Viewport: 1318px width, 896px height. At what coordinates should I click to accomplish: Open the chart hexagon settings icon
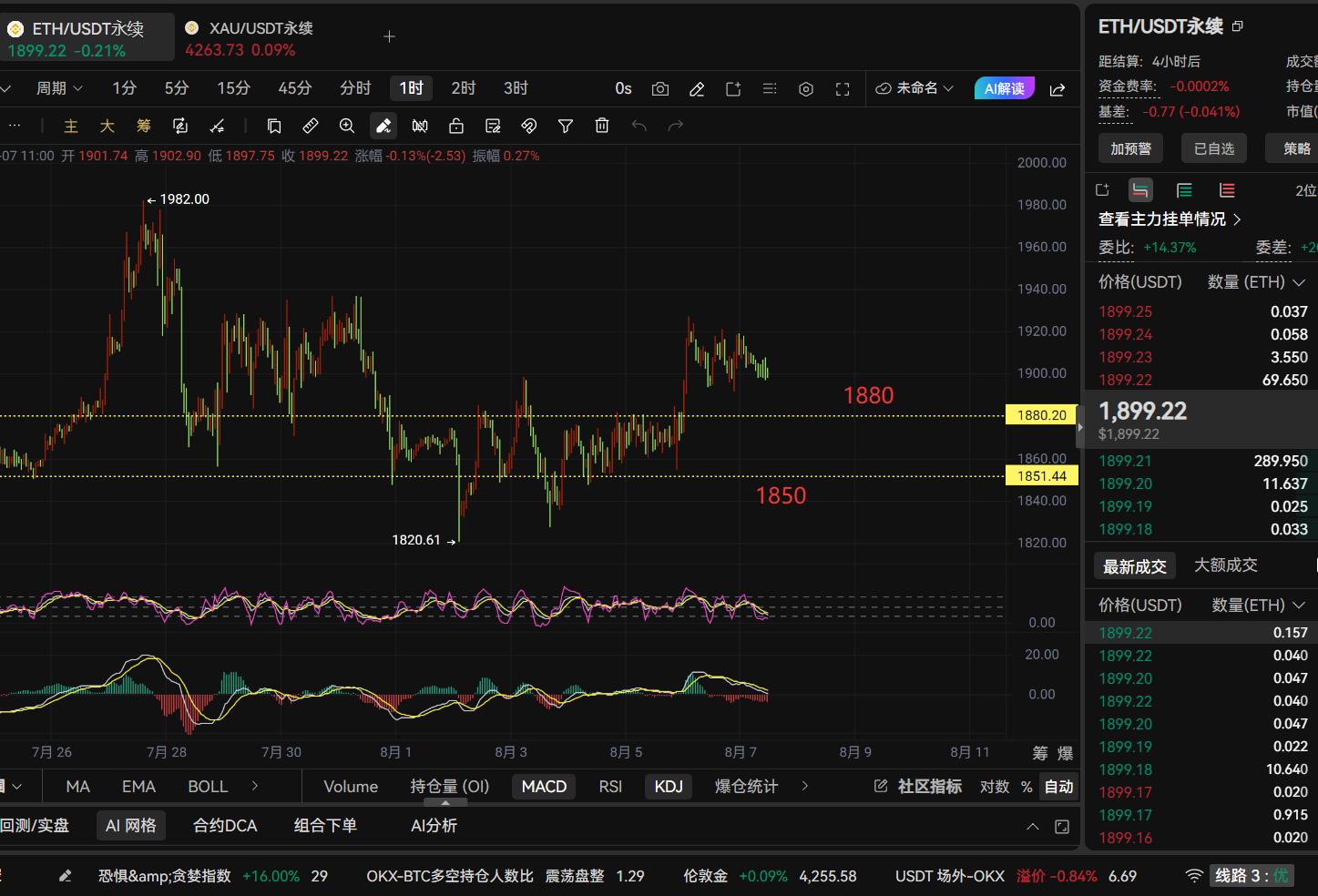(806, 89)
